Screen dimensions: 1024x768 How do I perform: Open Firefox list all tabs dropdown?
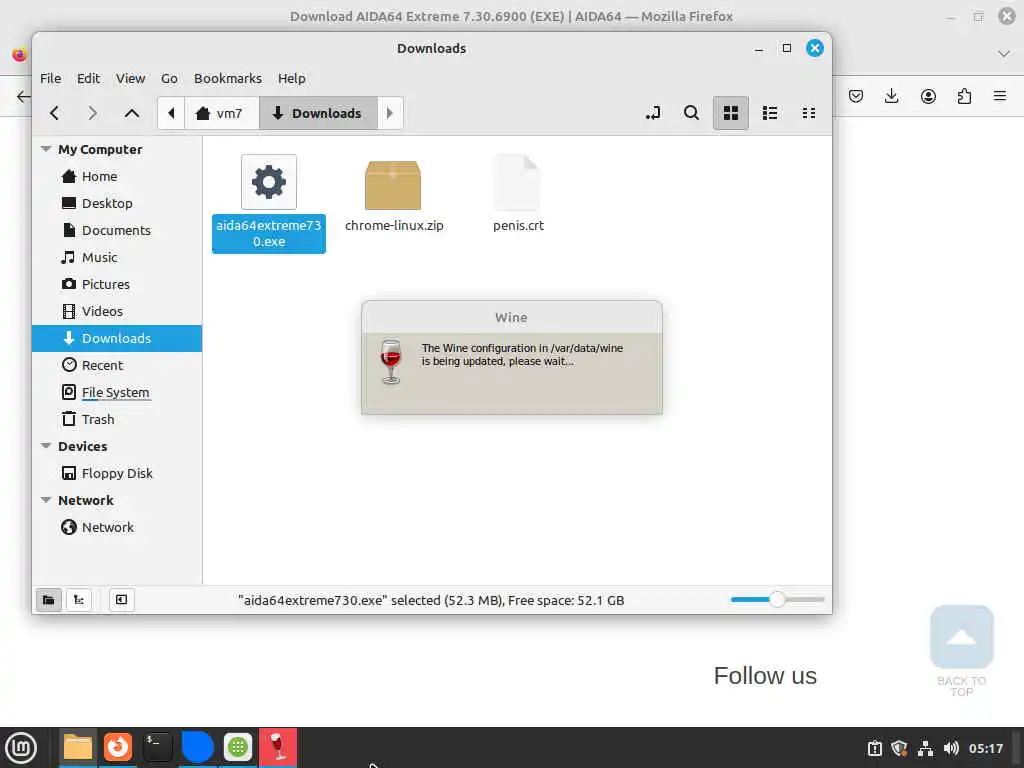coord(1004,54)
